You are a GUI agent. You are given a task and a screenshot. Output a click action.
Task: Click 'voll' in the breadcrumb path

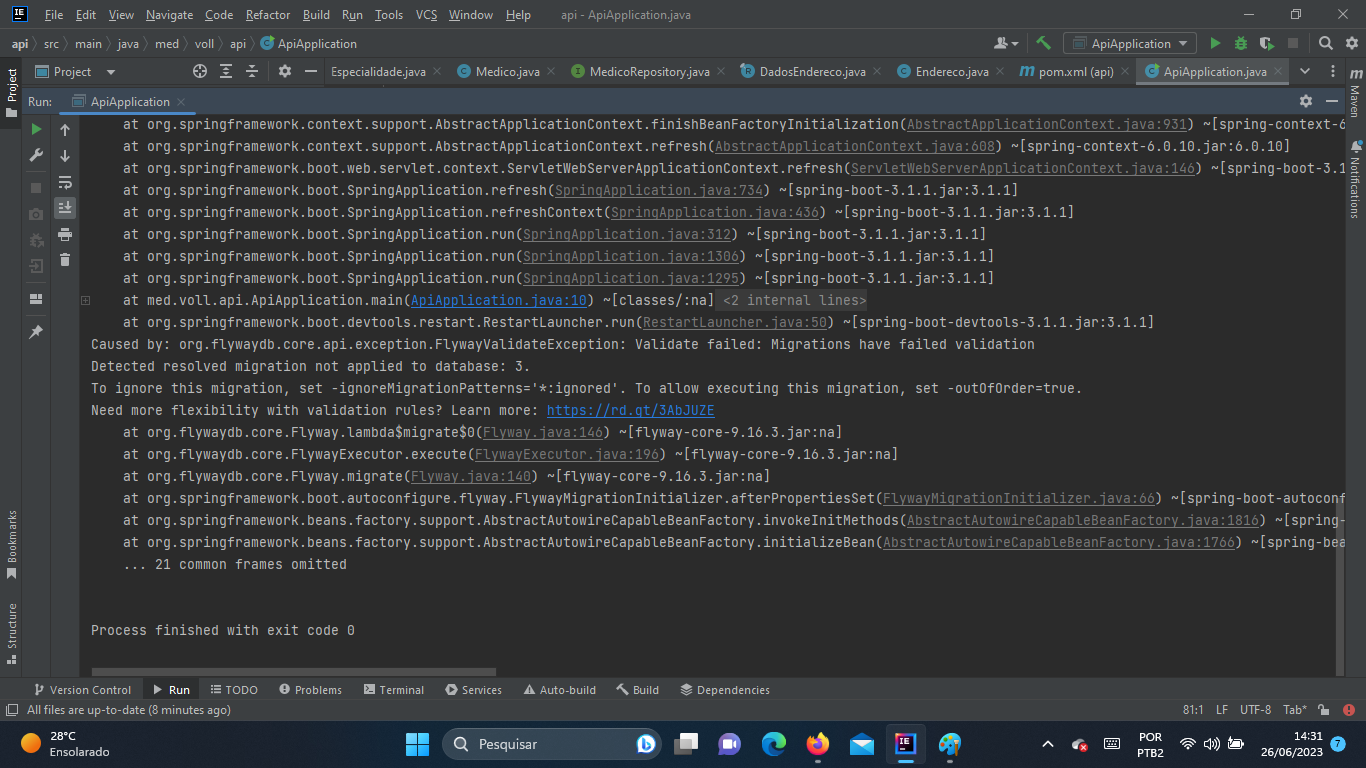pyautogui.click(x=204, y=43)
